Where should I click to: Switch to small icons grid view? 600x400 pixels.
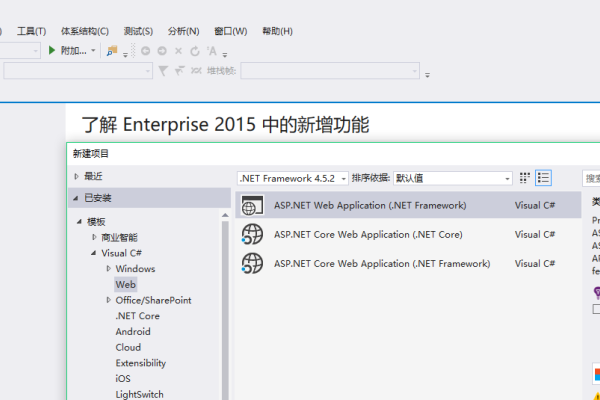point(524,178)
